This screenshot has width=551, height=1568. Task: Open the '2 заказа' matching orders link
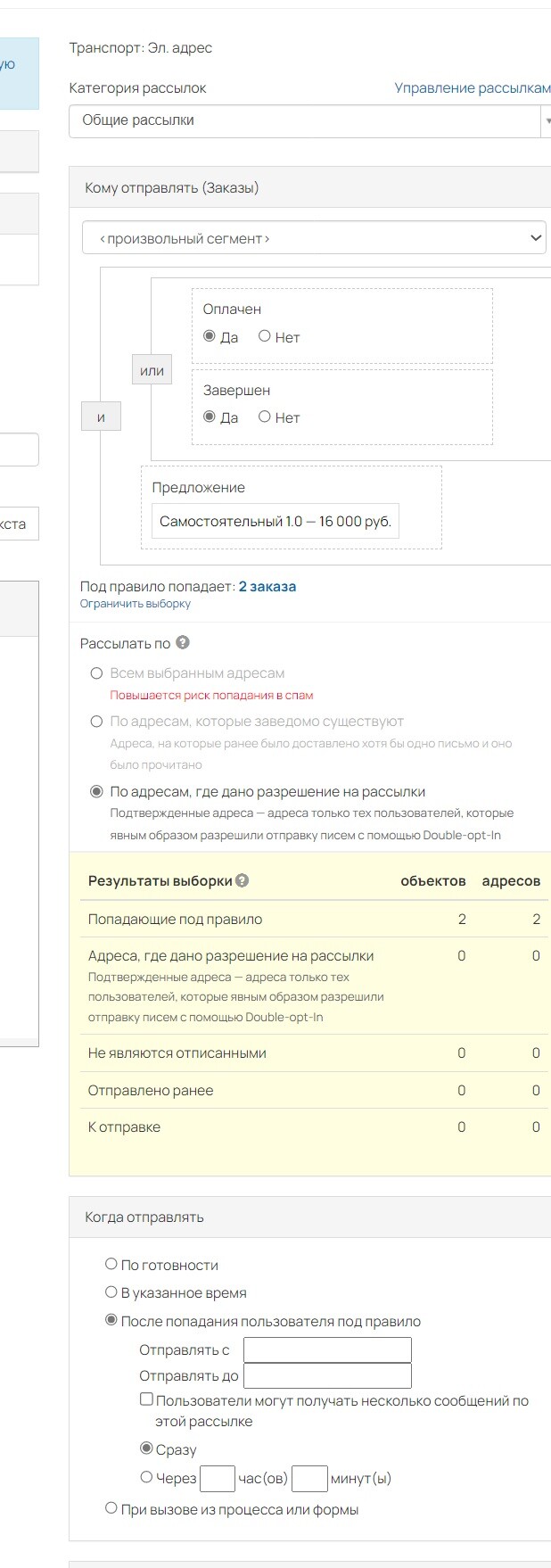pos(267,587)
